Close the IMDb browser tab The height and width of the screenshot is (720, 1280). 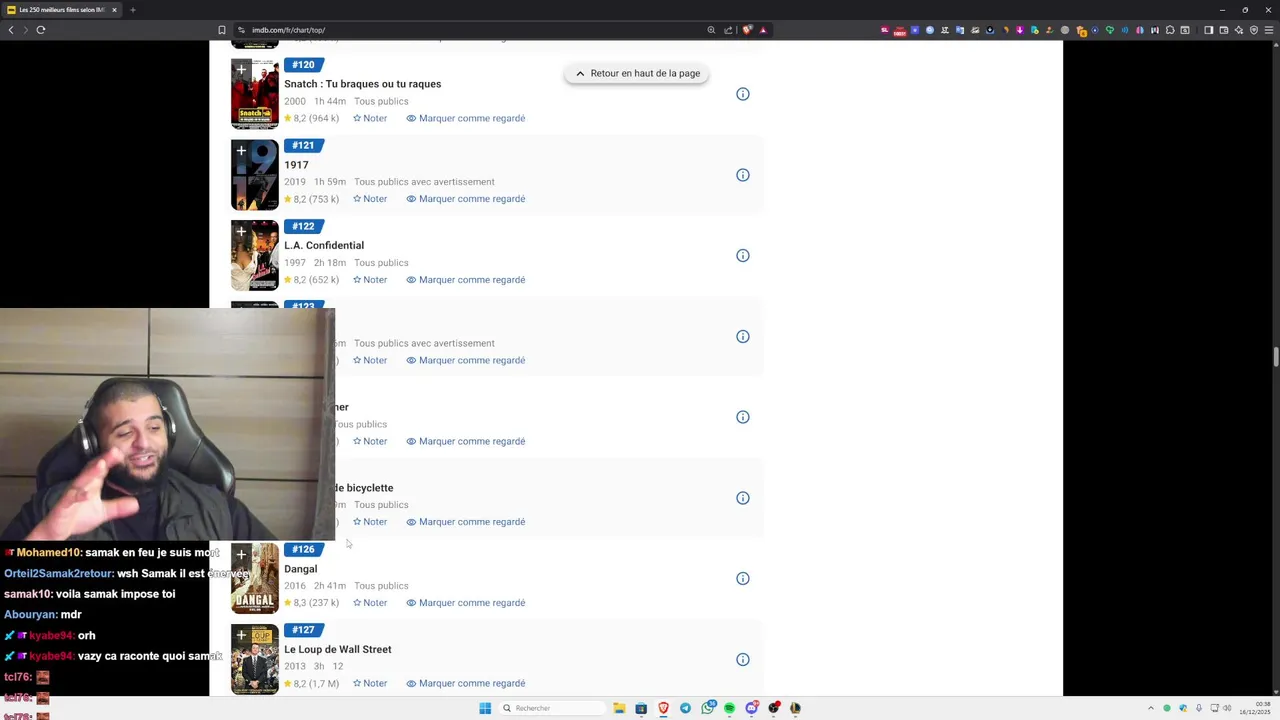click(x=114, y=10)
